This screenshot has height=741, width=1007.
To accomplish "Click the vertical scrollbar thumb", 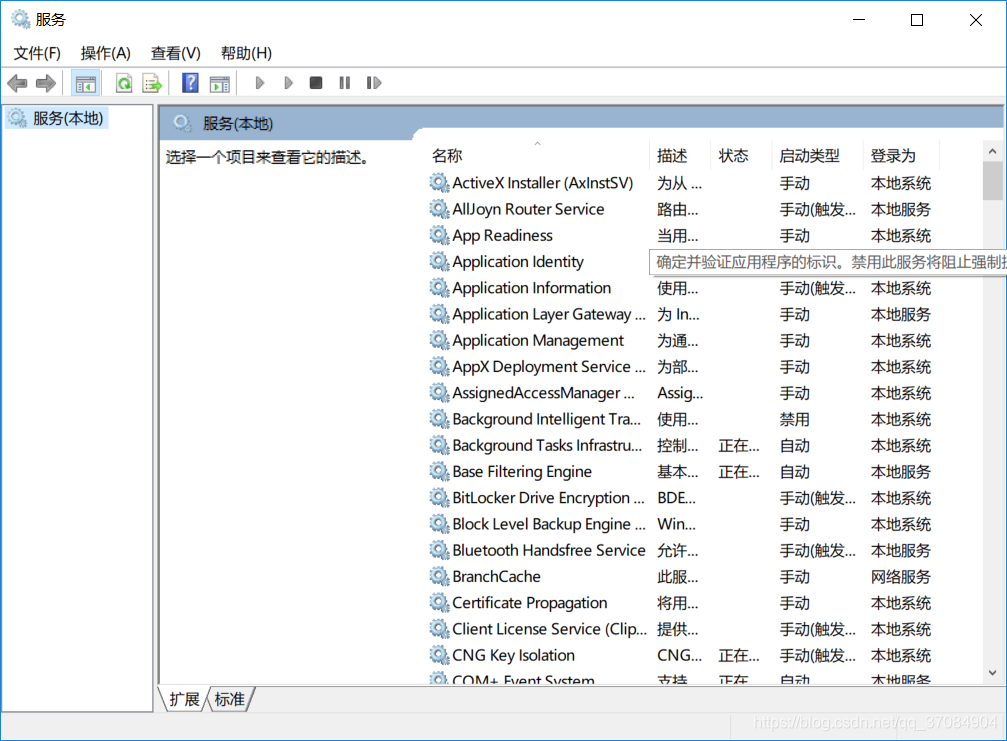I will (992, 181).
